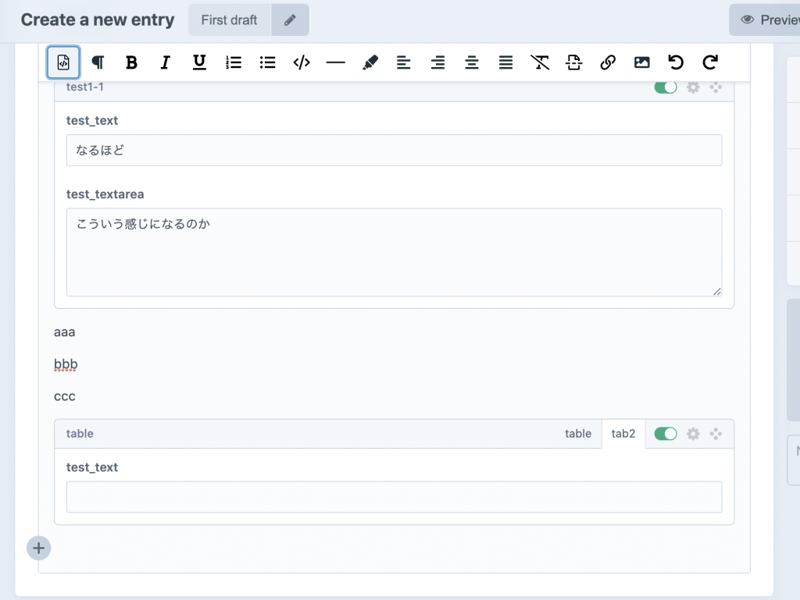Undo the last edit

pyautogui.click(x=676, y=62)
